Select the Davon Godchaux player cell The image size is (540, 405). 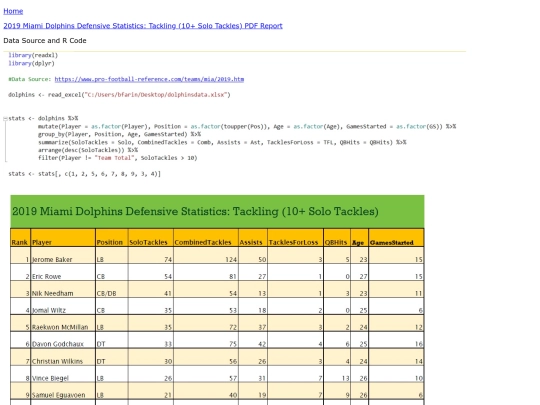tap(63, 340)
